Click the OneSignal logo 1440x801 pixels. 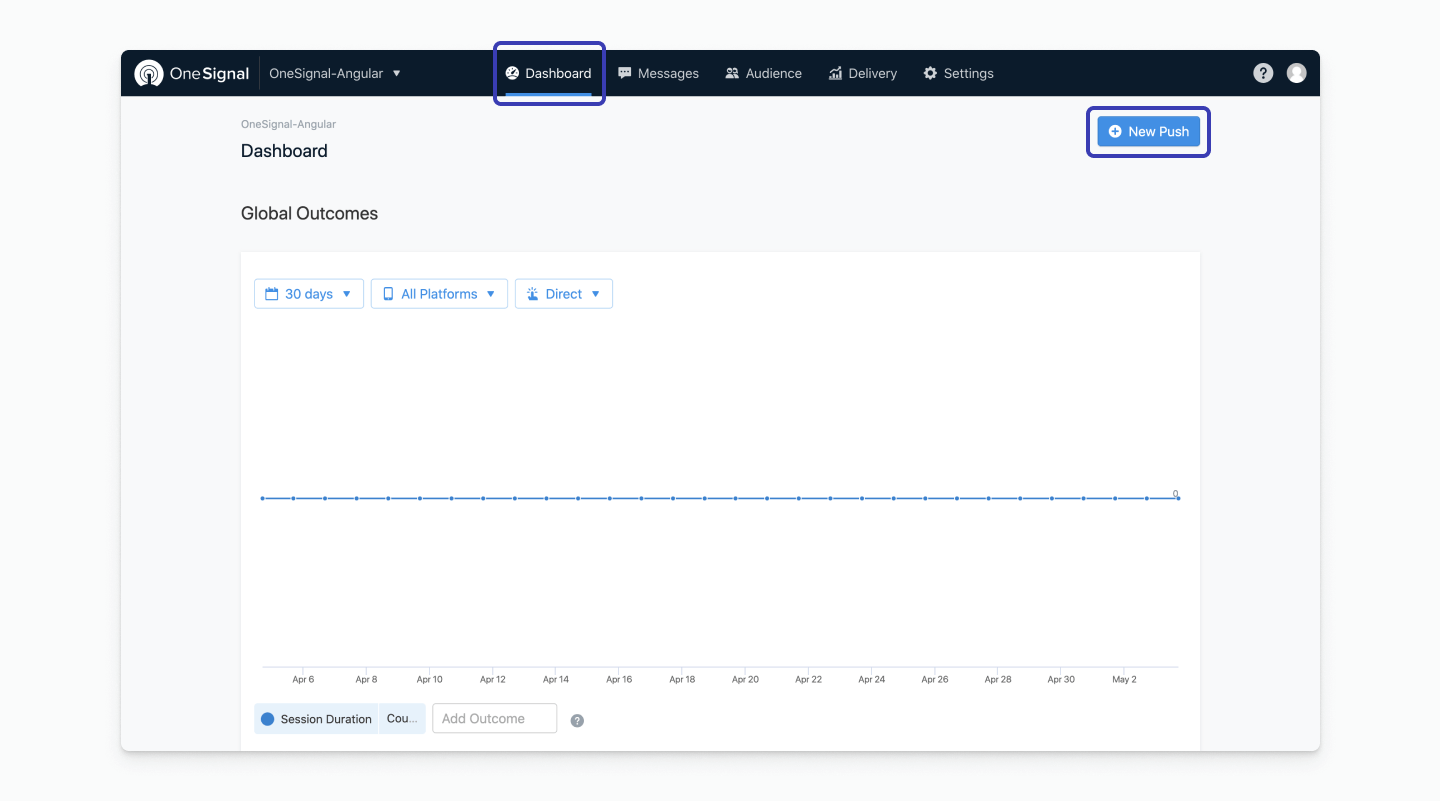pos(192,73)
